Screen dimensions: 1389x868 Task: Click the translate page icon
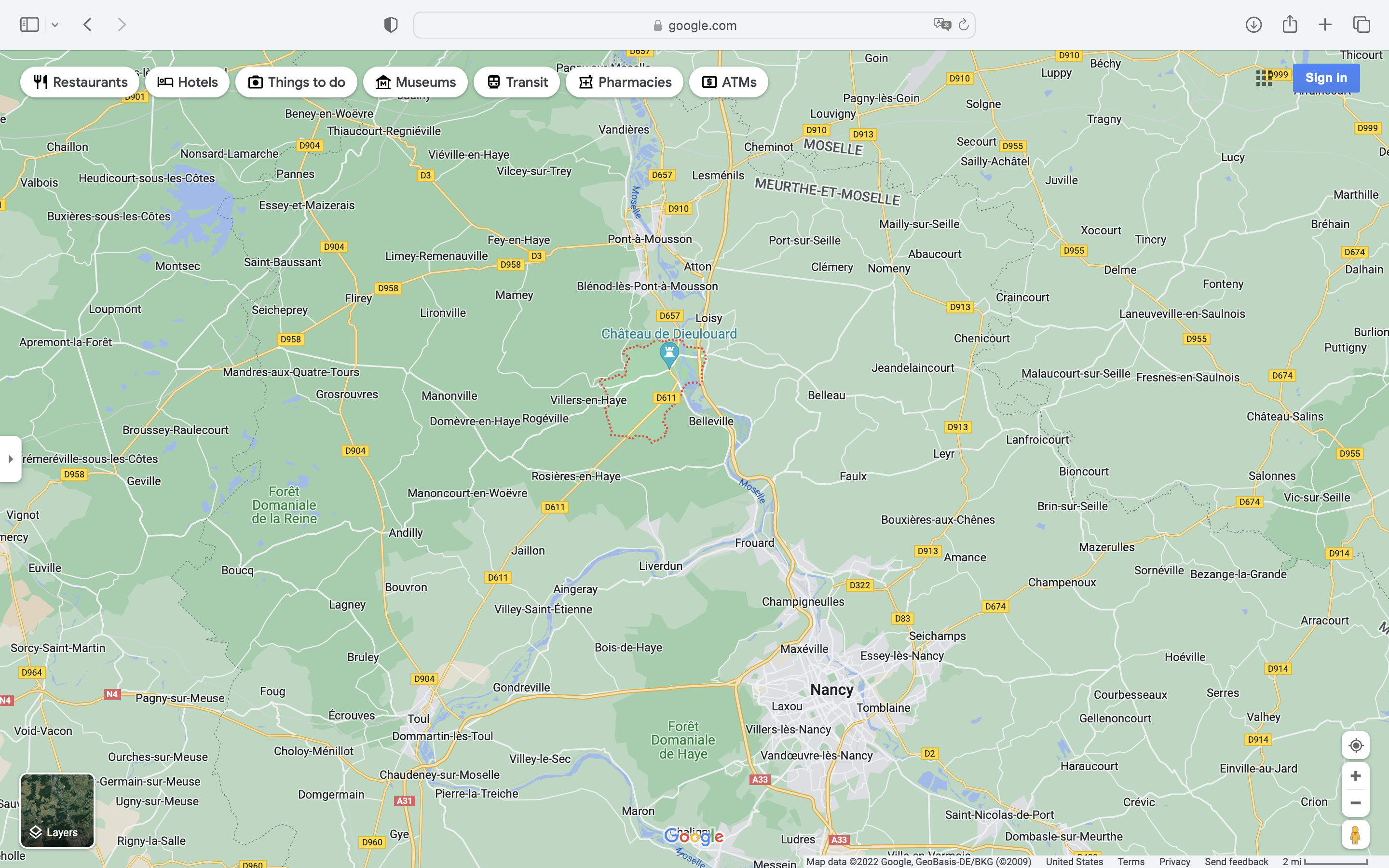coord(941,25)
